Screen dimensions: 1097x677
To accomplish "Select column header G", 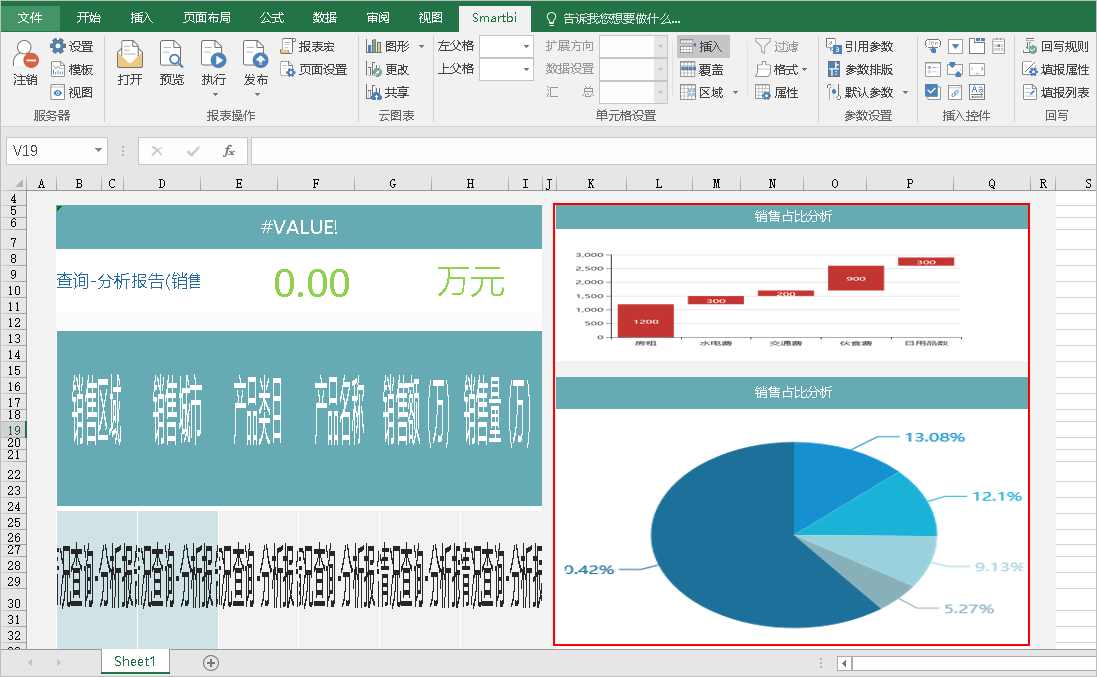I will pyautogui.click(x=392, y=183).
